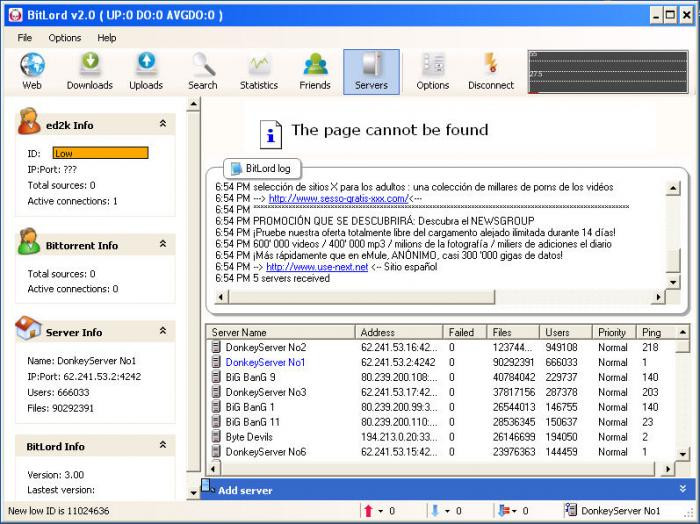
Task: Open the Statistics chart icon
Action: [x=259, y=65]
